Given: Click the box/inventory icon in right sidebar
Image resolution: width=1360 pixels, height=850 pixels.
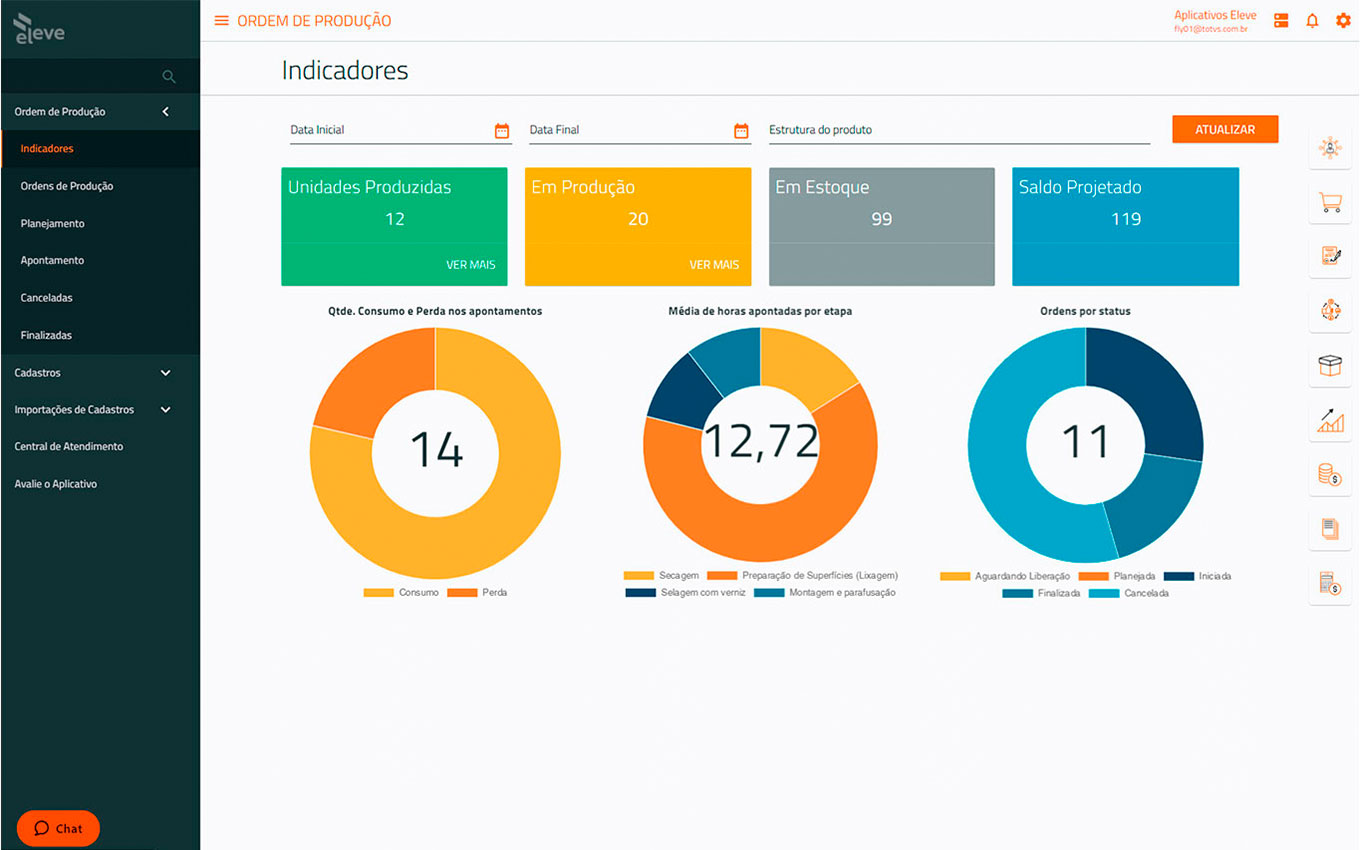Looking at the screenshot, I should (x=1330, y=366).
